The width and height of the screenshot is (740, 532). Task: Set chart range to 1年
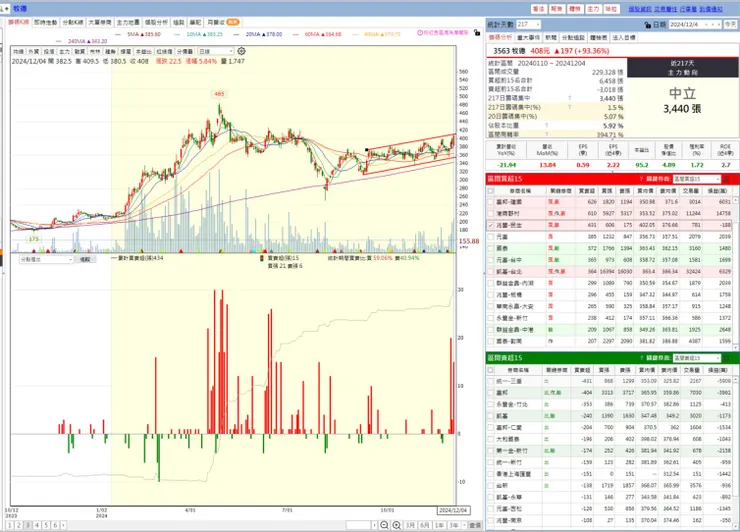439,525
